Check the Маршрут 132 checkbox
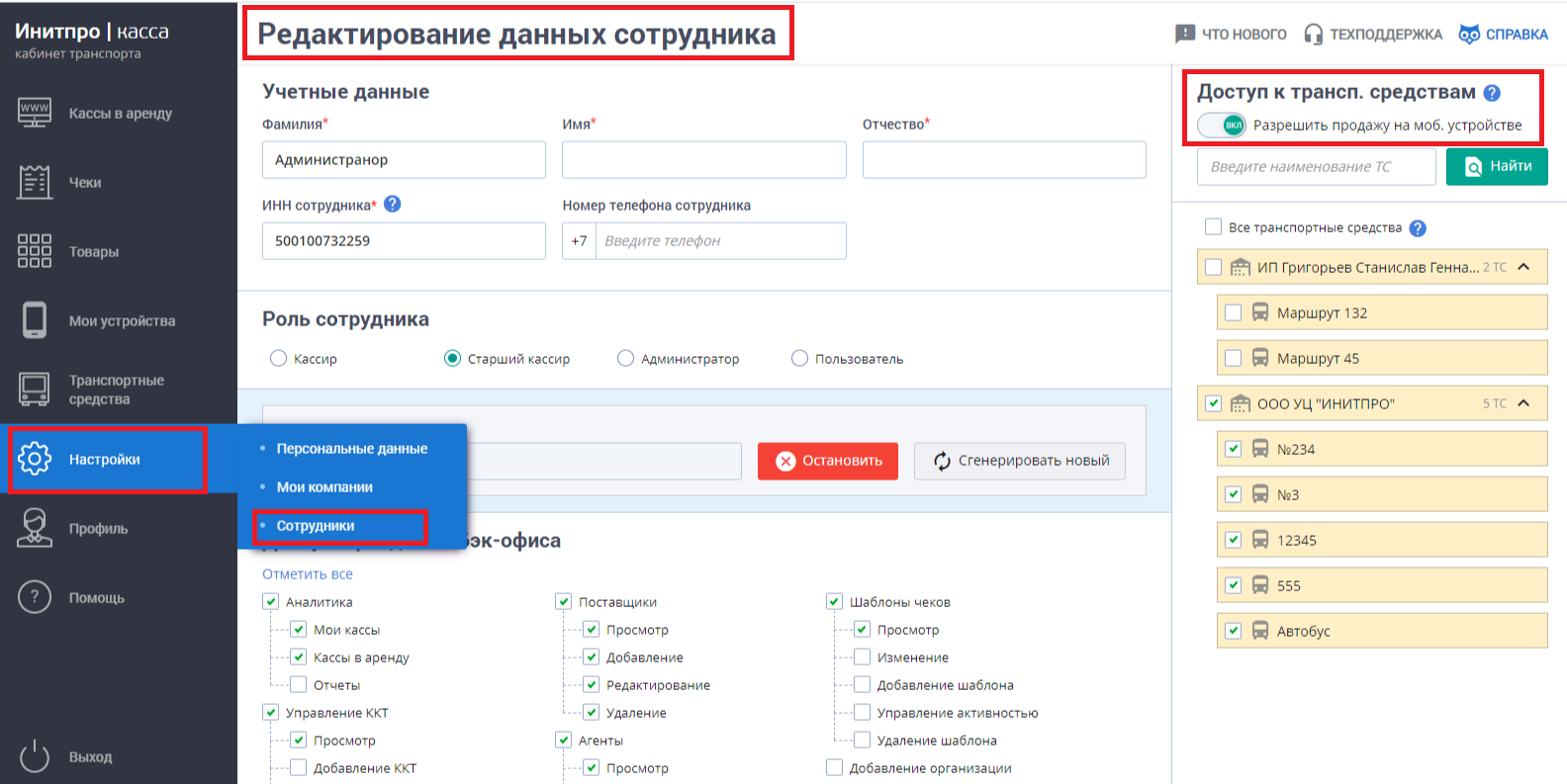 pos(1233,312)
